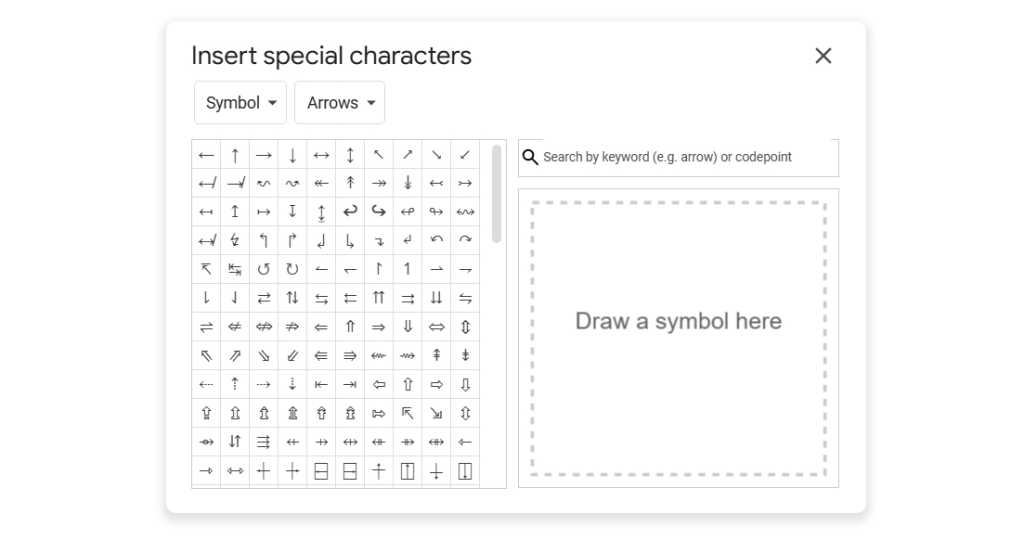Pick the single-line left right arrow ↔
This screenshot has width=1024, height=539.
(321, 155)
